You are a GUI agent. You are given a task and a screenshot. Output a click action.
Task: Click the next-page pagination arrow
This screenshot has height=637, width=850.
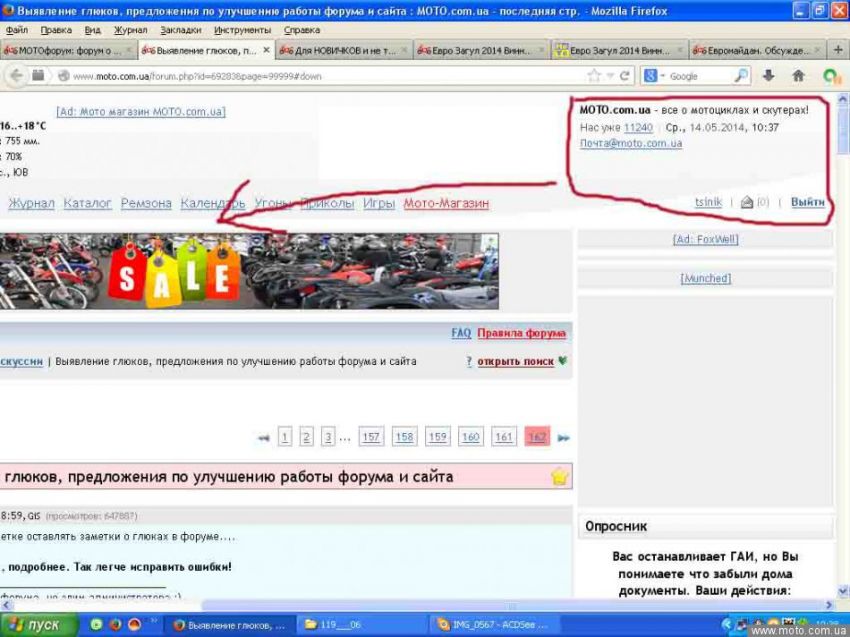click(x=563, y=437)
